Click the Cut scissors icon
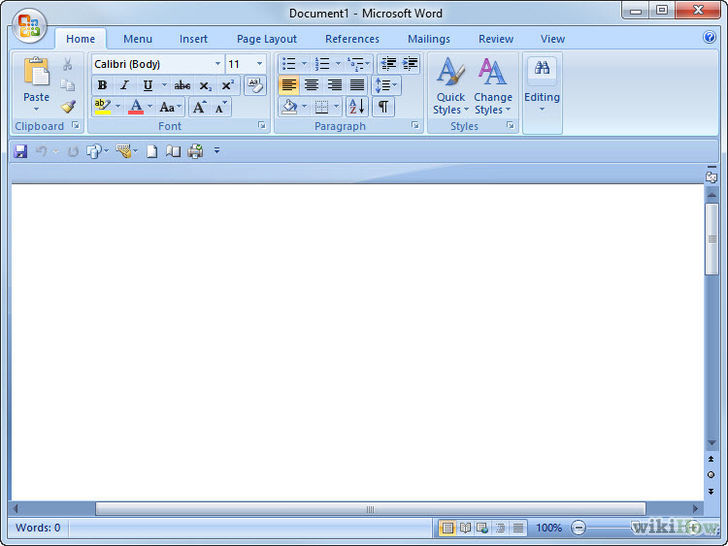Viewport: 728px width, 546px height. tap(68, 64)
